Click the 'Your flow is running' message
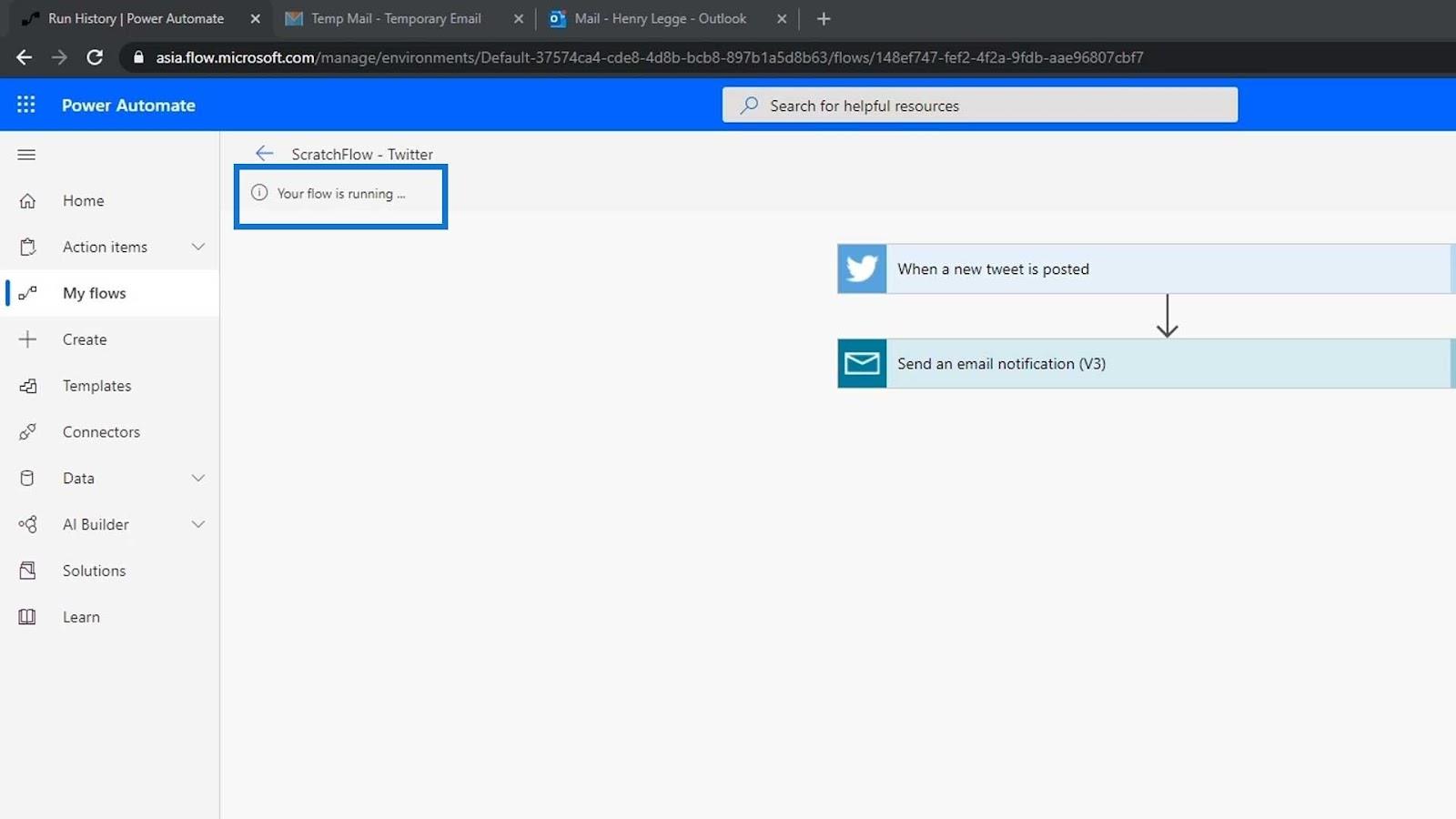 click(341, 194)
